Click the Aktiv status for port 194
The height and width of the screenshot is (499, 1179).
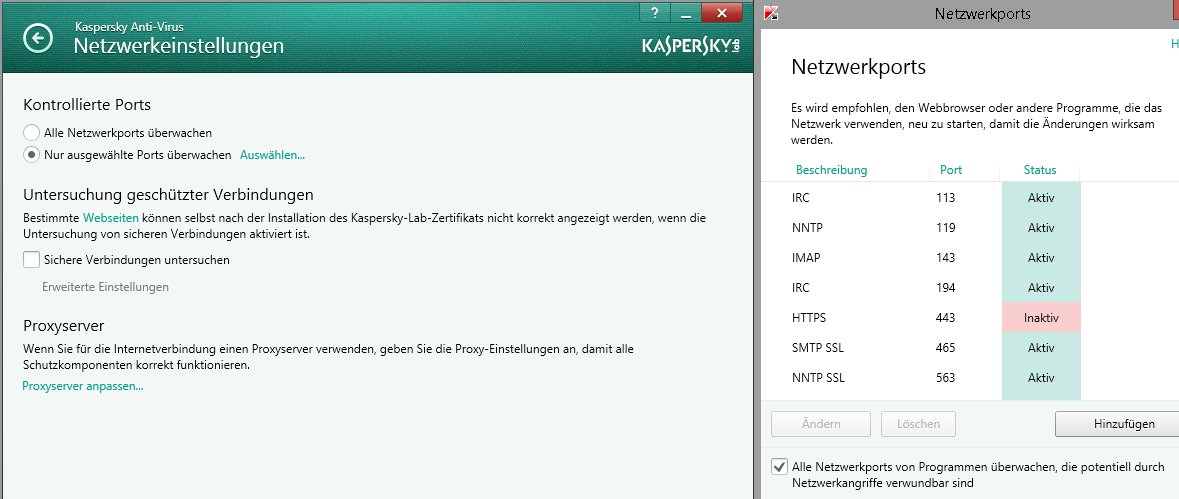(1041, 288)
